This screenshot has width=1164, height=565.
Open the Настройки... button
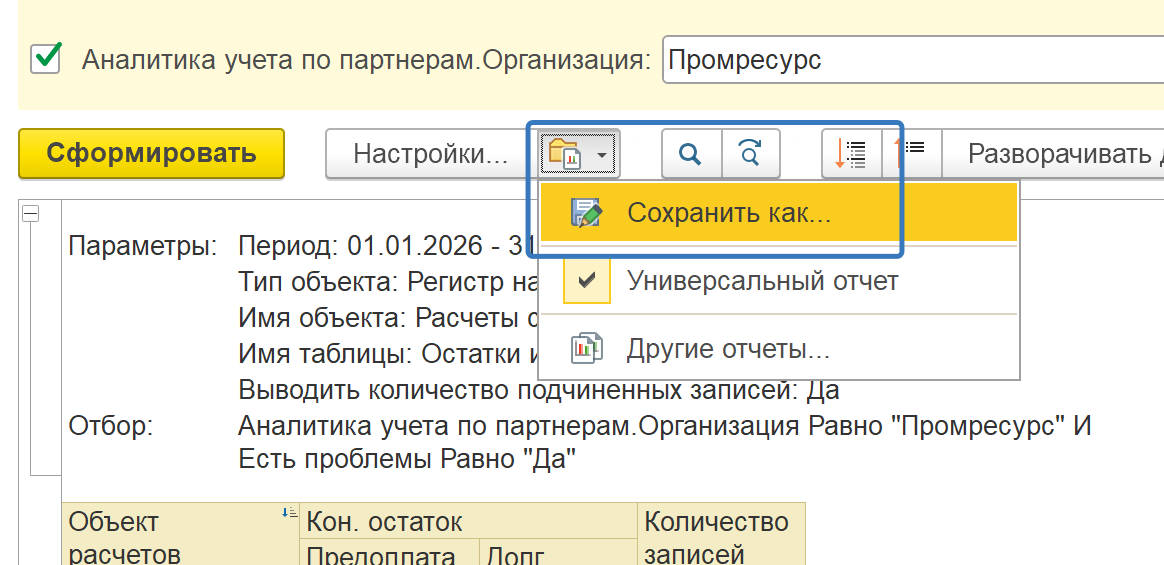pyautogui.click(x=430, y=154)
